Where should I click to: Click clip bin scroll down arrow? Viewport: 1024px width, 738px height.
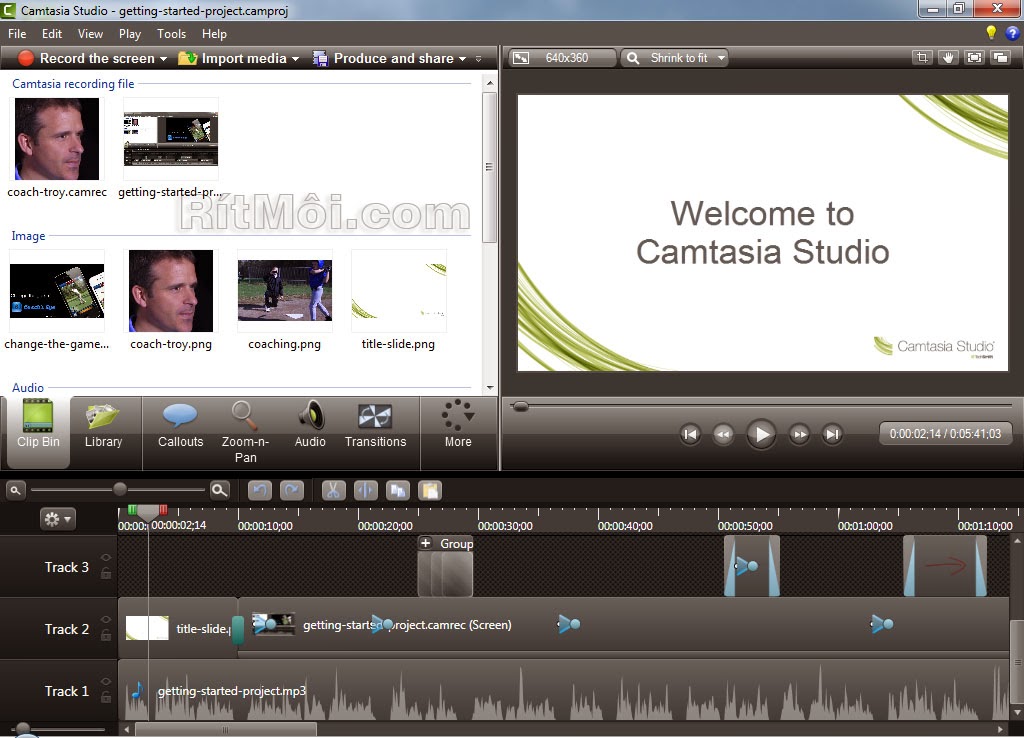tap(490, 387)
